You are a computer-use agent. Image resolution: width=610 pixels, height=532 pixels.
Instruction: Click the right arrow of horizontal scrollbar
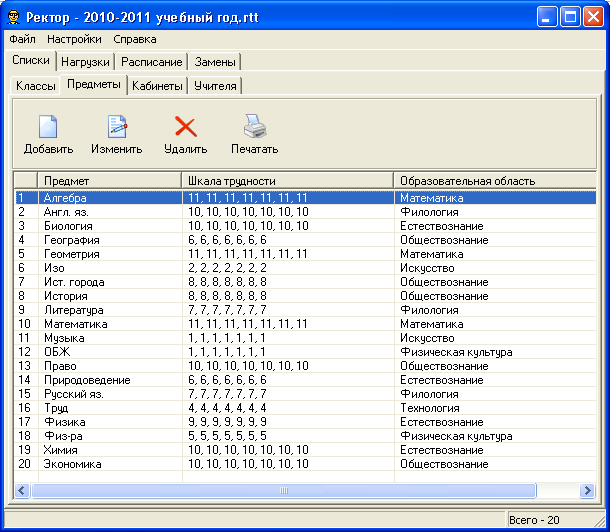point(587,490)
